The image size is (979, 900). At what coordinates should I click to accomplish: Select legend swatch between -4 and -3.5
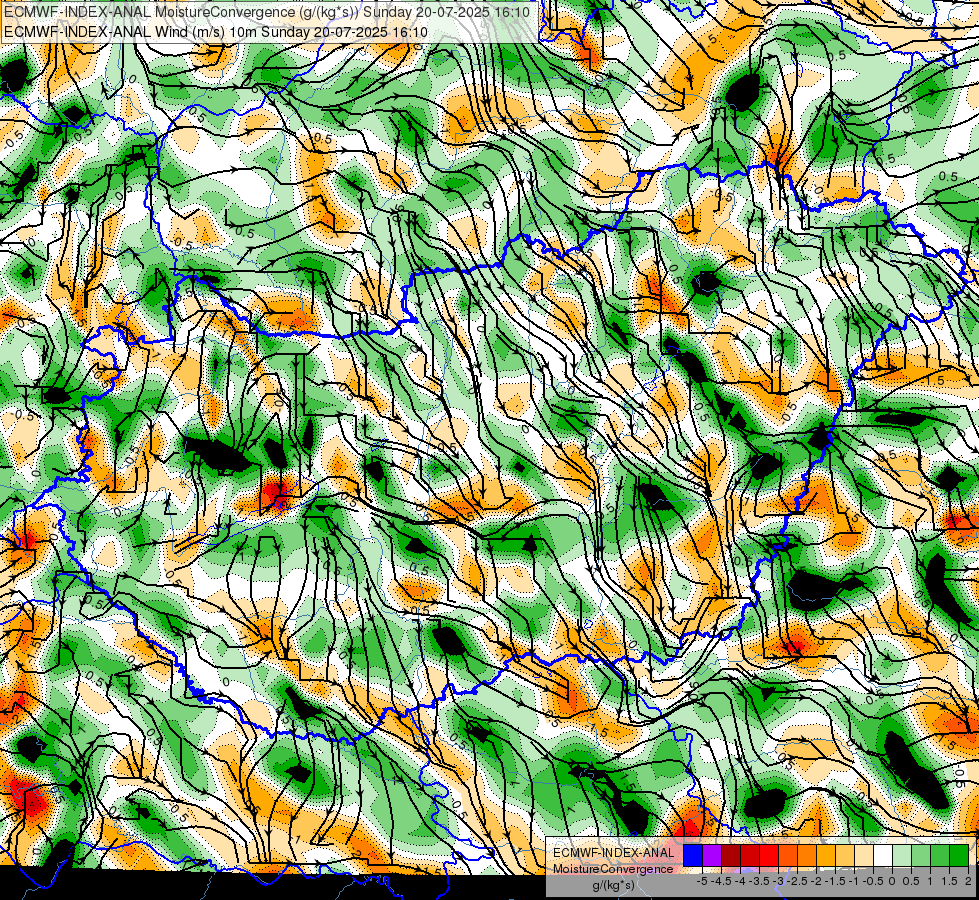coord(750,855)
